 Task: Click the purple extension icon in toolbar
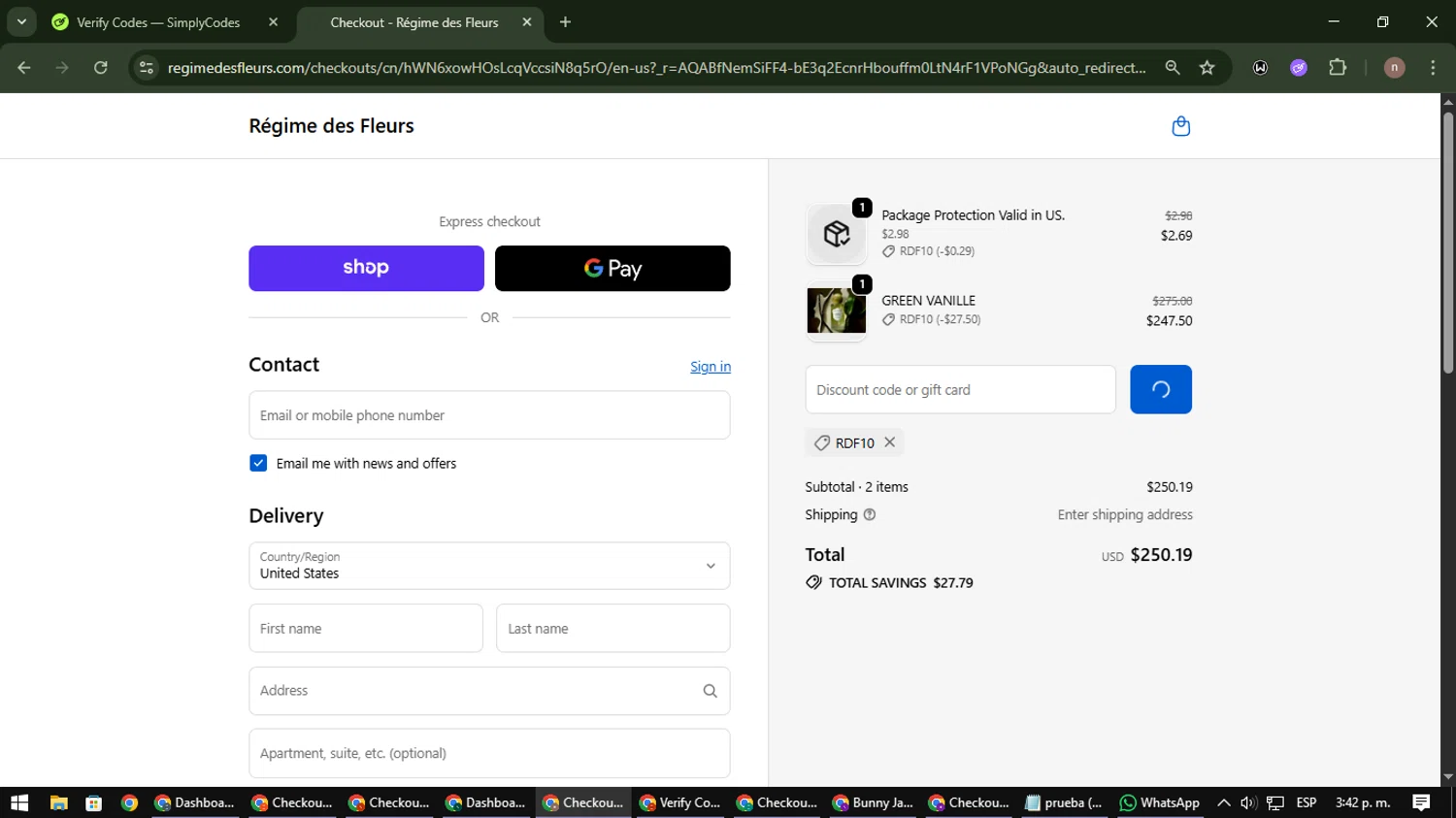(x=1299, y=68)
